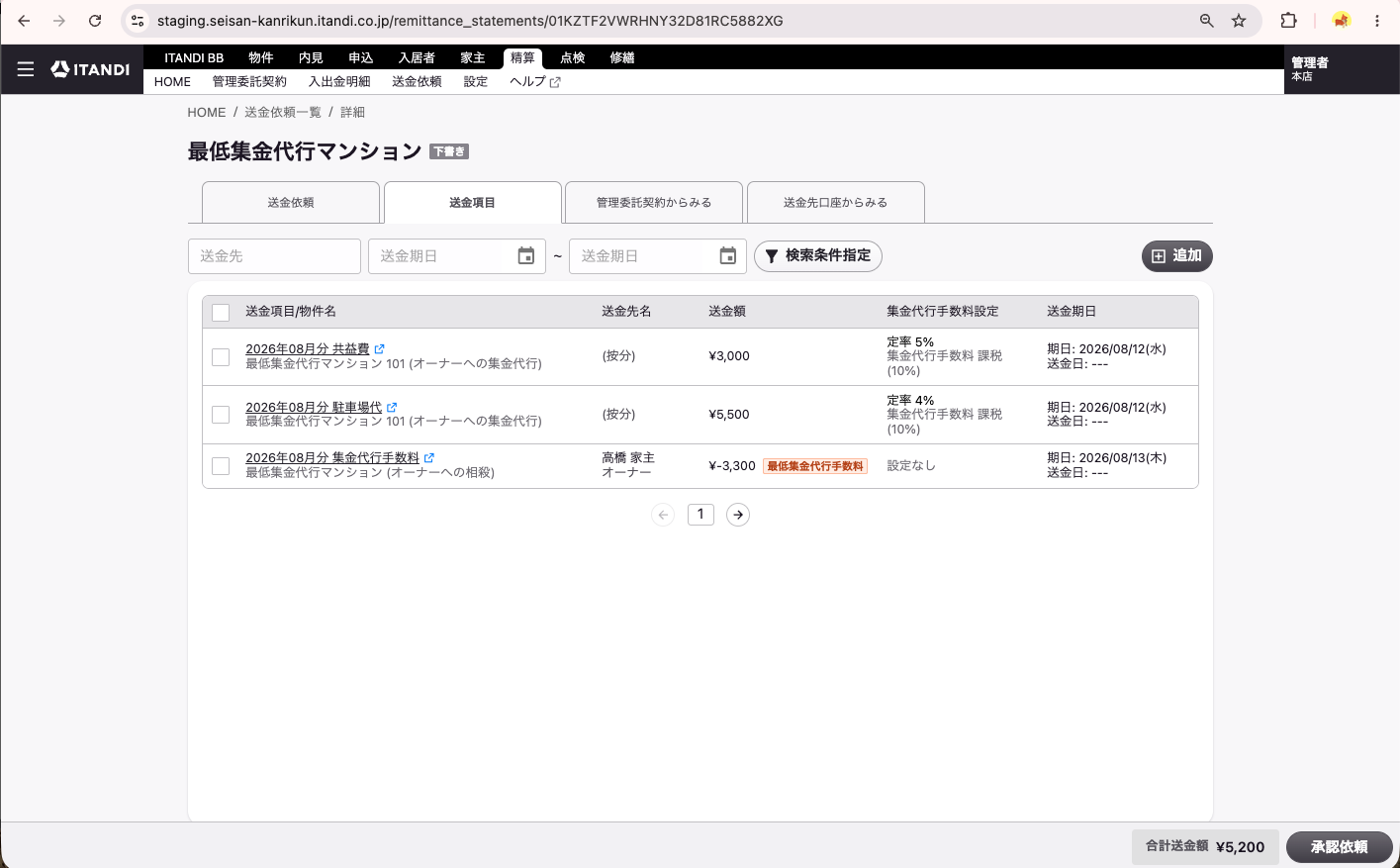Select all rows with header checkbox
The image size is (1400, 868).
pos(221,313)
